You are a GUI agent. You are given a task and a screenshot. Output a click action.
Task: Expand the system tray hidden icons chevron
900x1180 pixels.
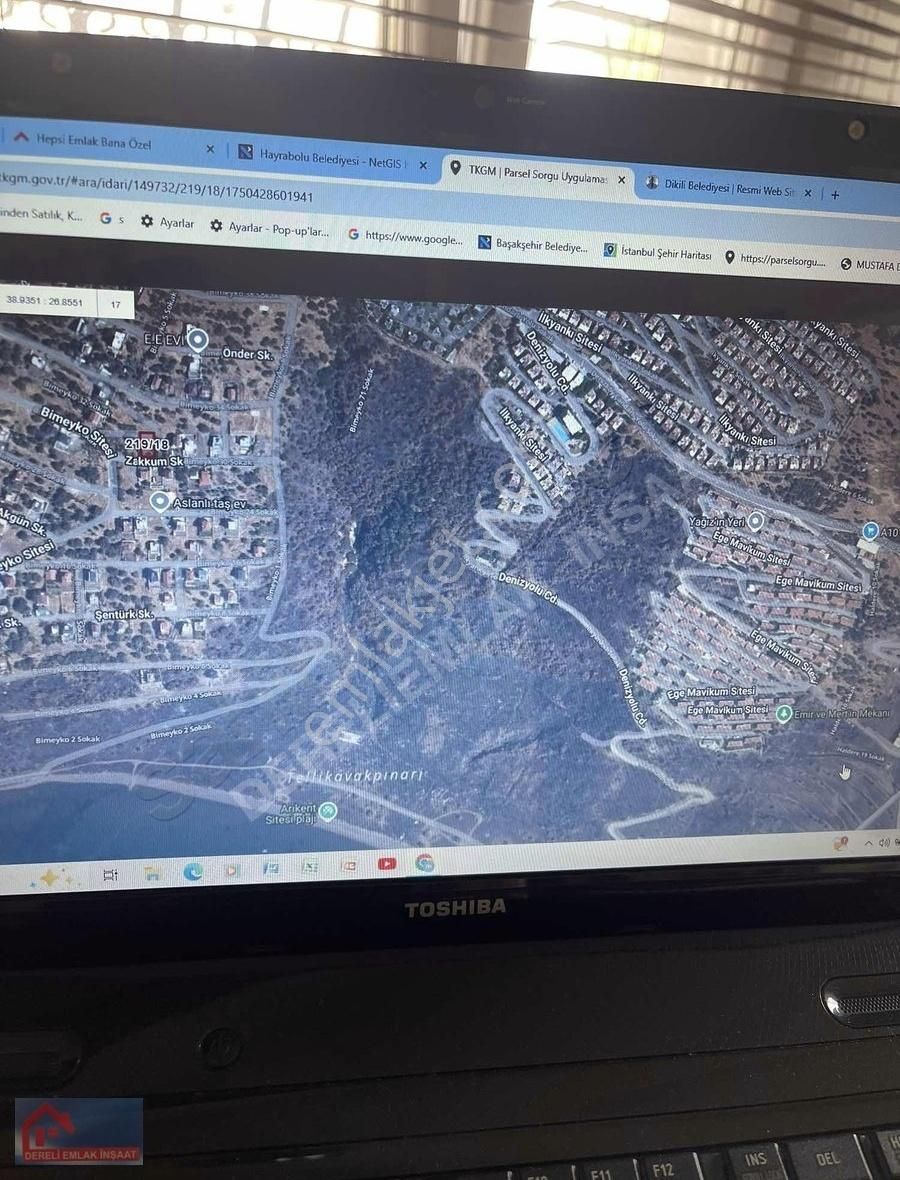click(x=868, y=843)
